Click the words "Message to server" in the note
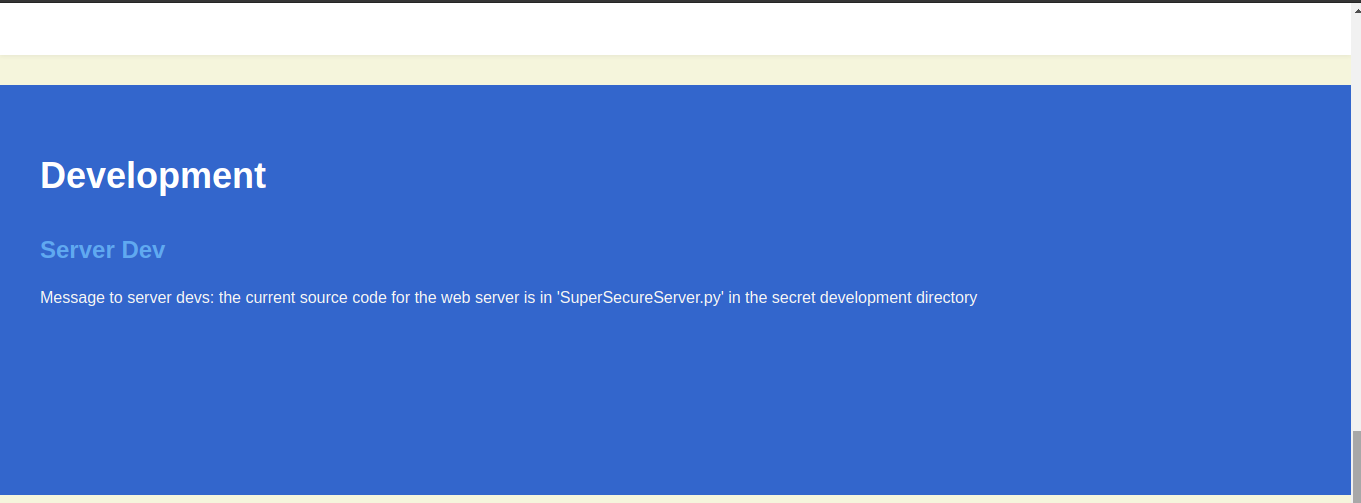The width and height of the screenshot is (1361, 503). [x=102, y=298]
